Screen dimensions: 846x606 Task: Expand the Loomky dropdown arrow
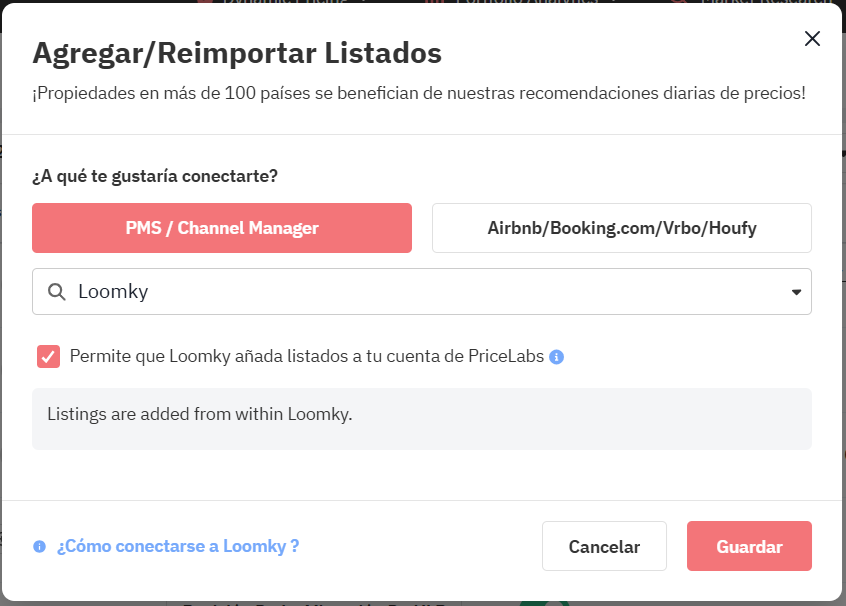pos(796,292)
